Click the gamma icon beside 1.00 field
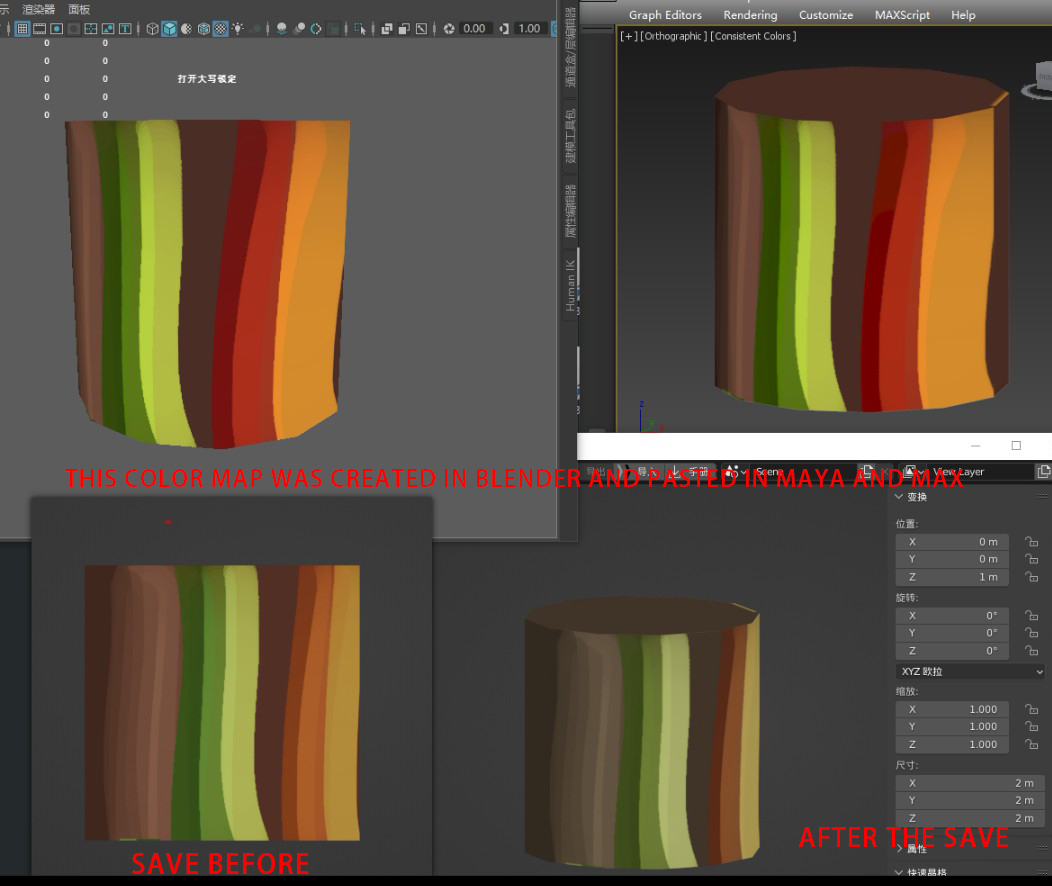This screenshot has width=1052, height=886. [x=504, y=29]
